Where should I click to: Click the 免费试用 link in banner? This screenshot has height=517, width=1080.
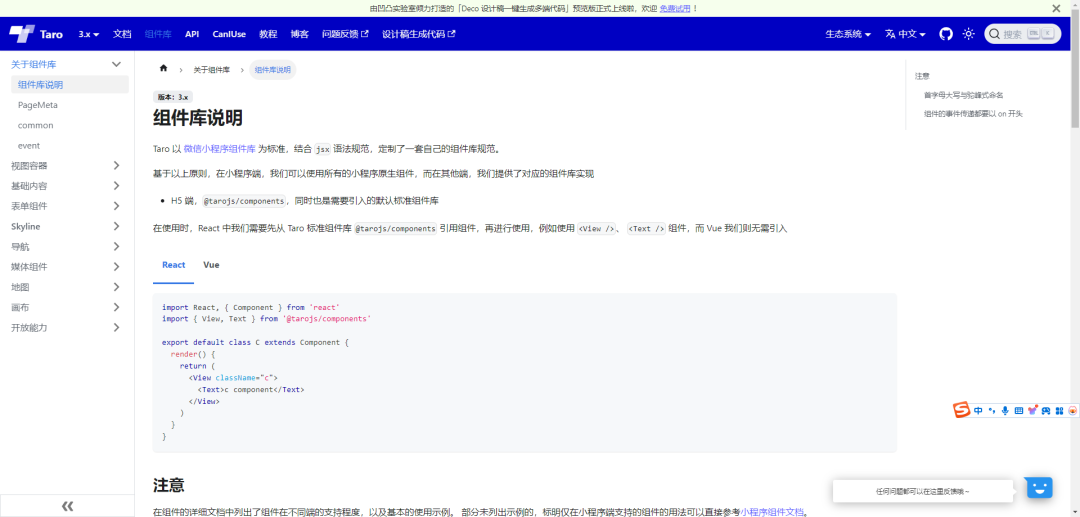(674, 8)
